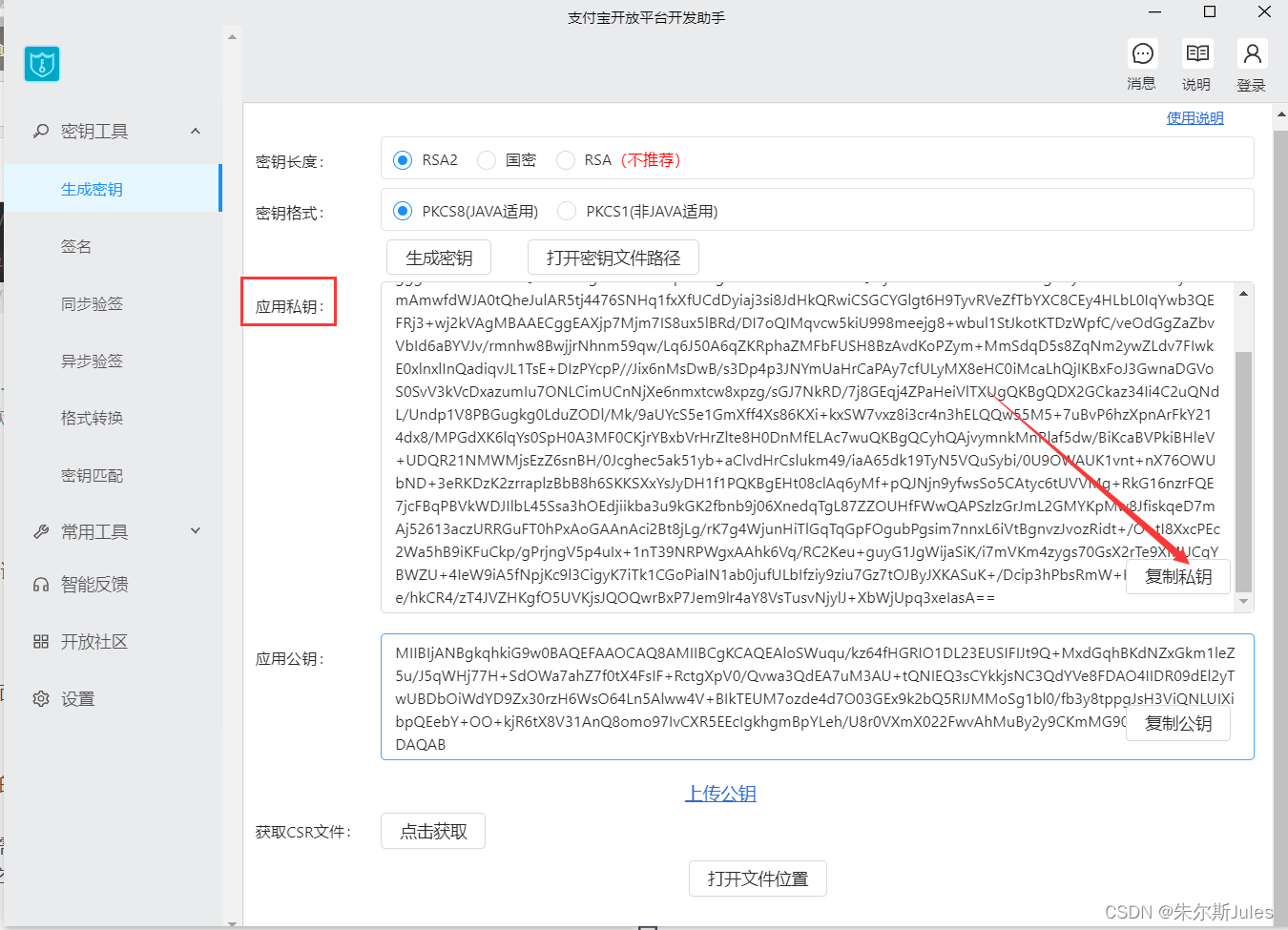This screenshot has width=1288, height=930.
Task: Click the 应用公钥: label
Action: point(289,658)
